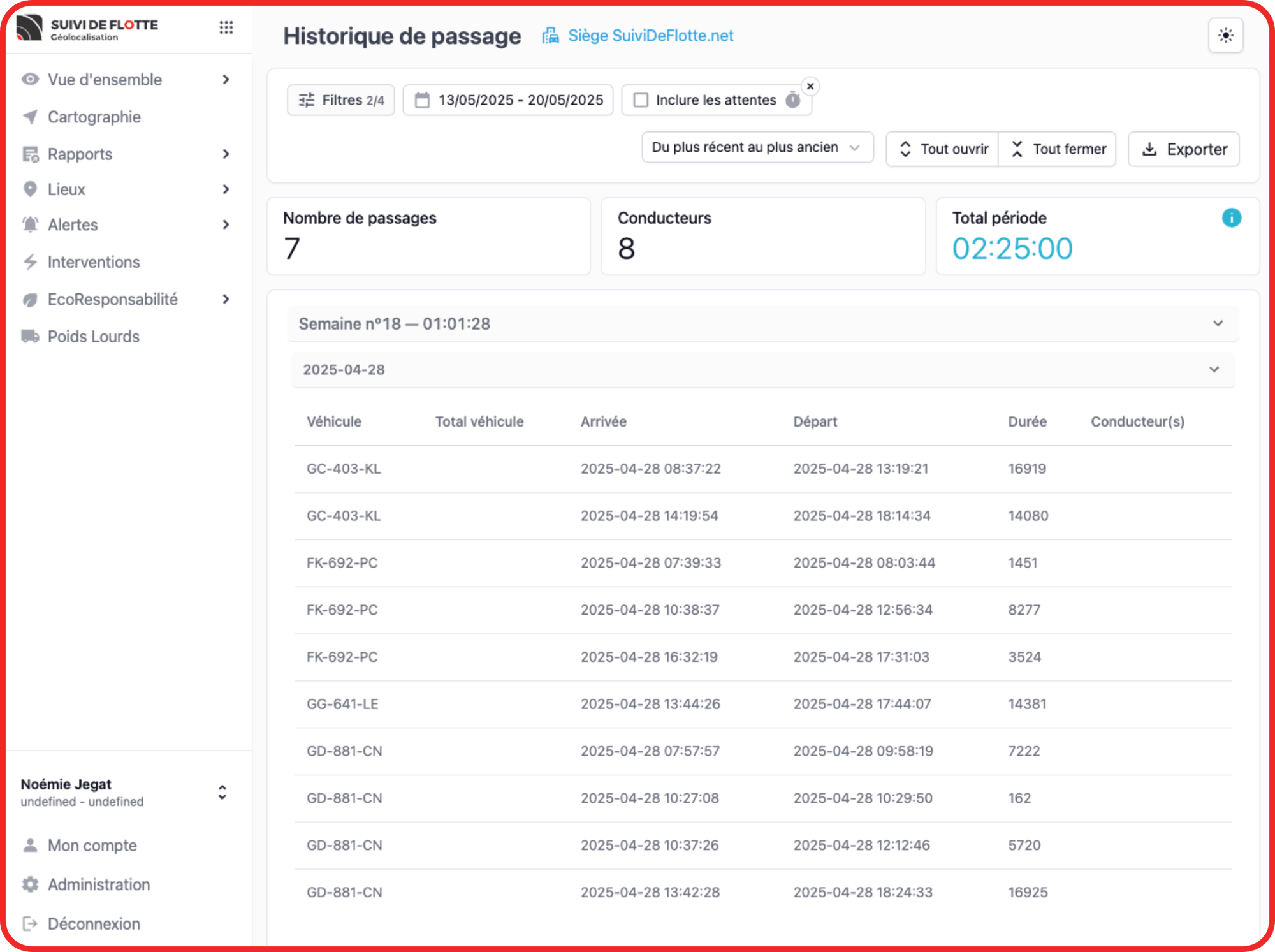Click the Départ column header

(815, 421)
